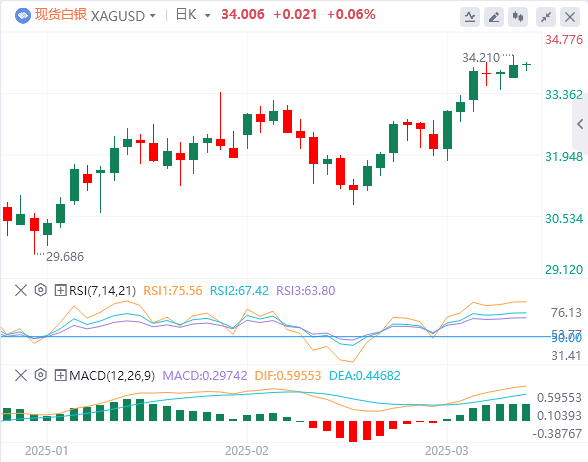Change chart type with candlestick icon
Screen dimensions: 588x462
click(x=518, y=17)
